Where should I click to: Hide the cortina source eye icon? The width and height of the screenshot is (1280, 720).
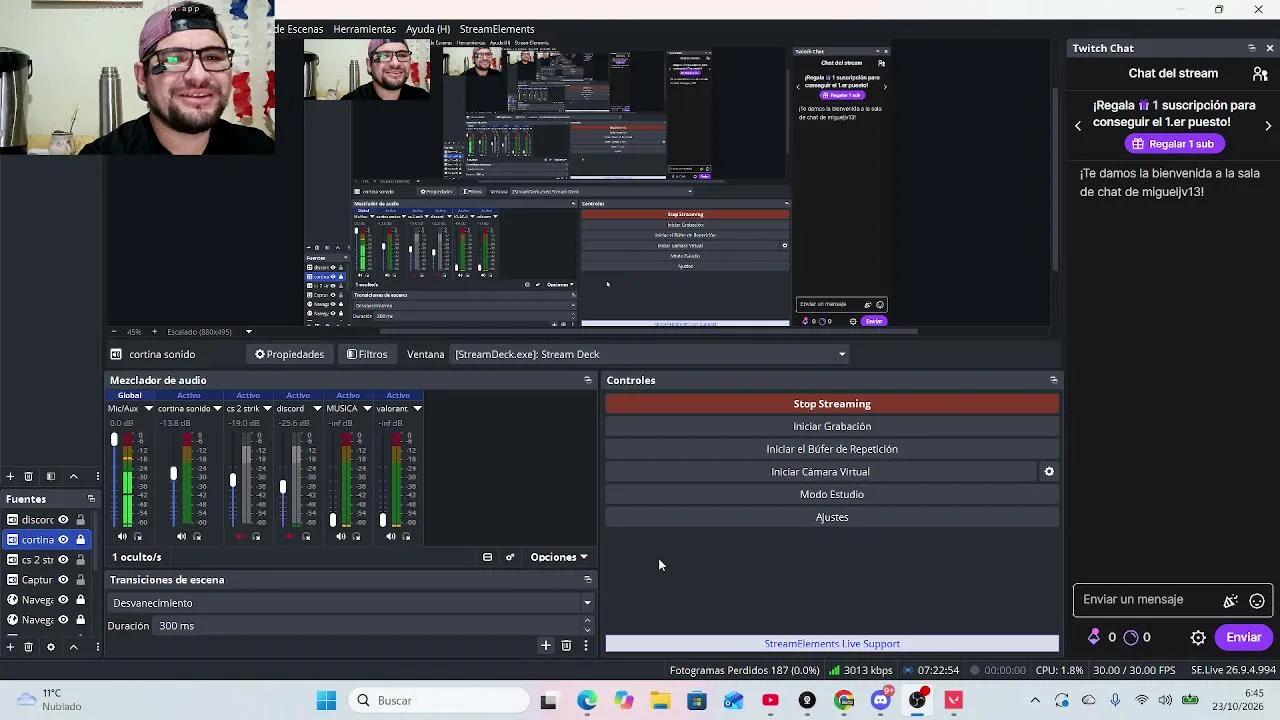pyautogui.click(x=63, y=540)
